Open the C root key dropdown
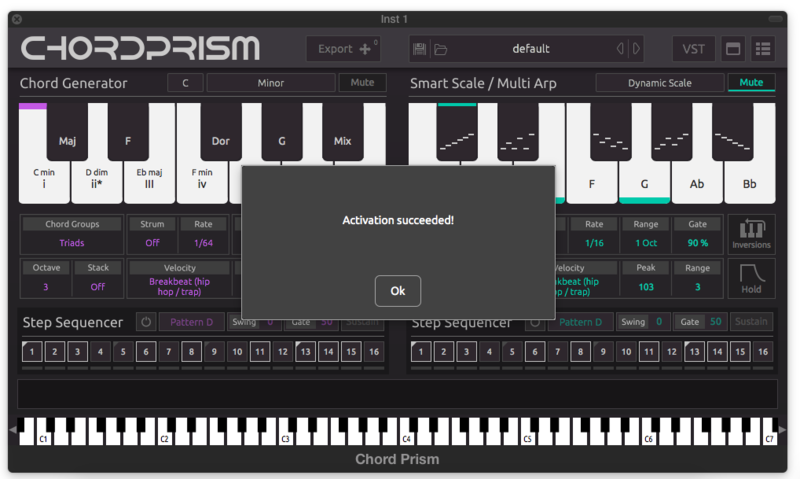Image resolution: width=800 pixels, height=479 pixels. (x=185, y=83)
